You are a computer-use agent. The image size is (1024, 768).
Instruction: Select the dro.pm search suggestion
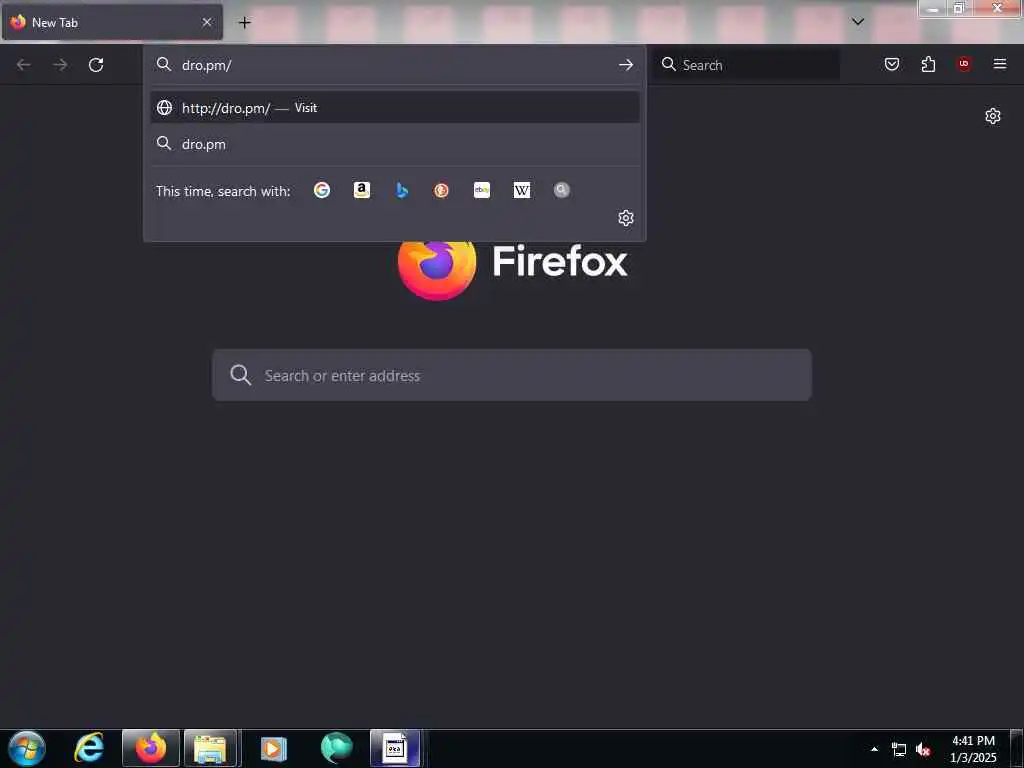pyautogui.click(x=394, y=144)
